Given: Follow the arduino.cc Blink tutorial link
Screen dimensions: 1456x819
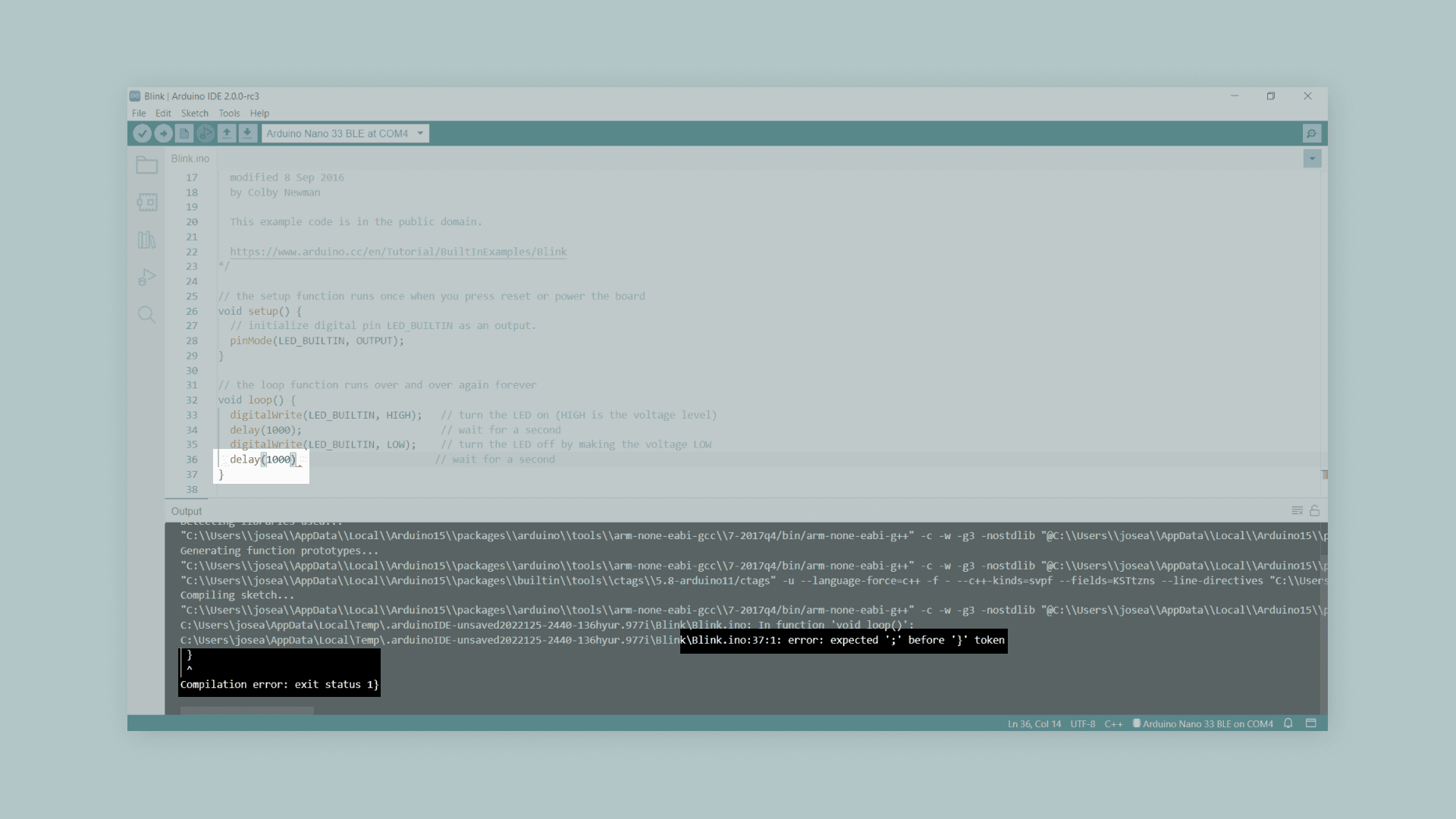Looking at the screenshot, I should tap(398, 252).
